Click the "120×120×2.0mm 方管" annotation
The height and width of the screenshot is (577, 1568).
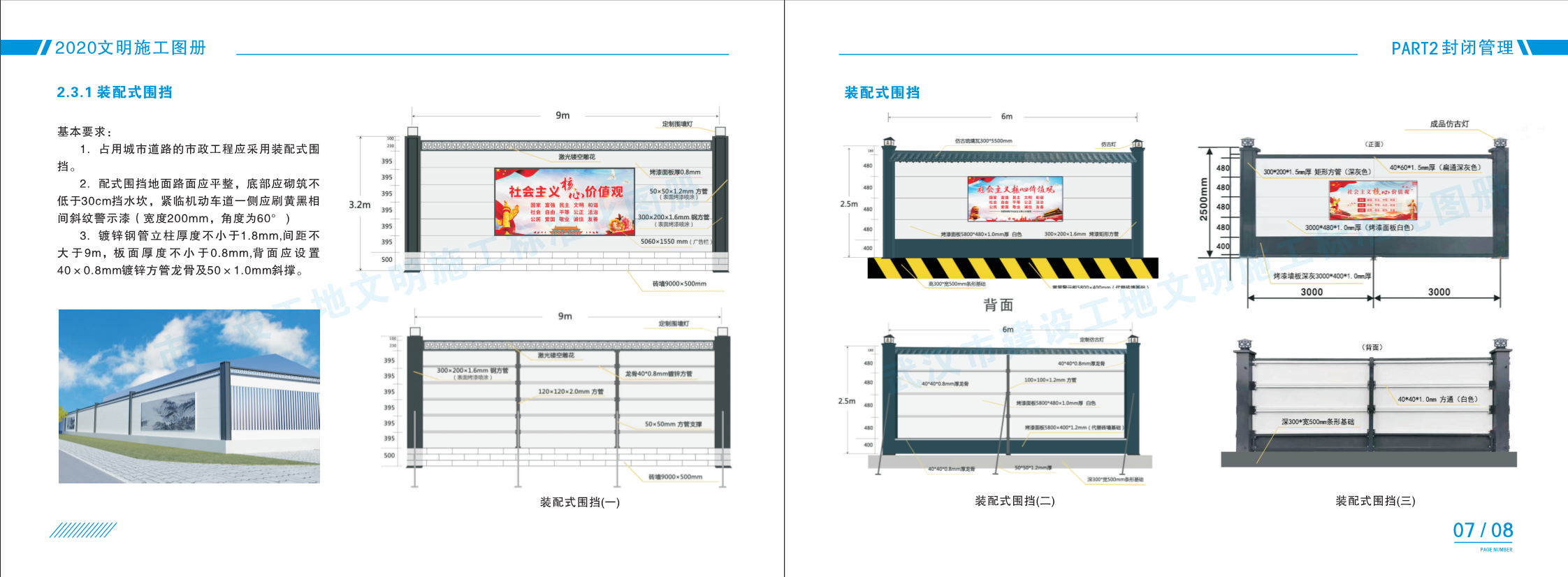[571, 392]
